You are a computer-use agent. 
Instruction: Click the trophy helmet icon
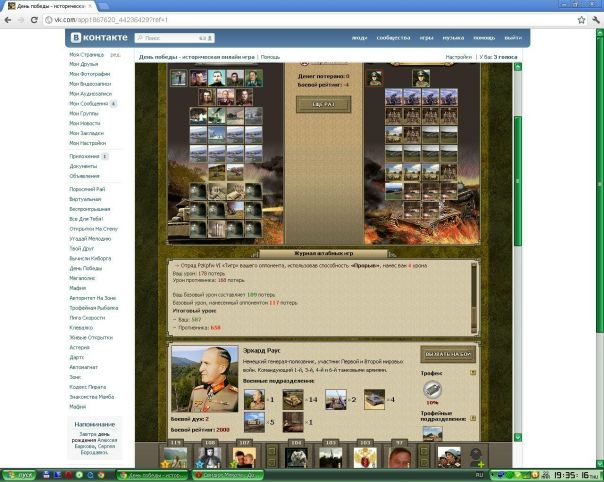coord(433,396)
